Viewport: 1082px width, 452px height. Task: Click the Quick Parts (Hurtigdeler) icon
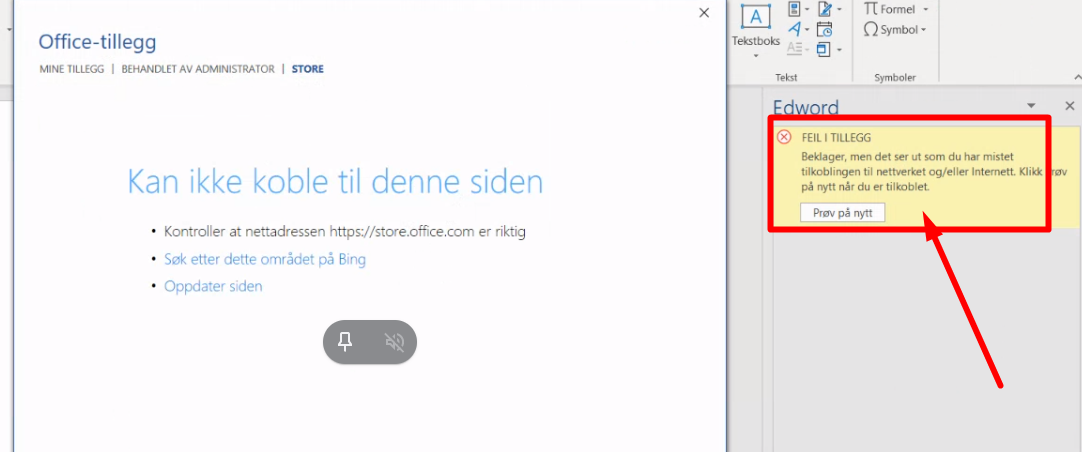click(796, 10)
